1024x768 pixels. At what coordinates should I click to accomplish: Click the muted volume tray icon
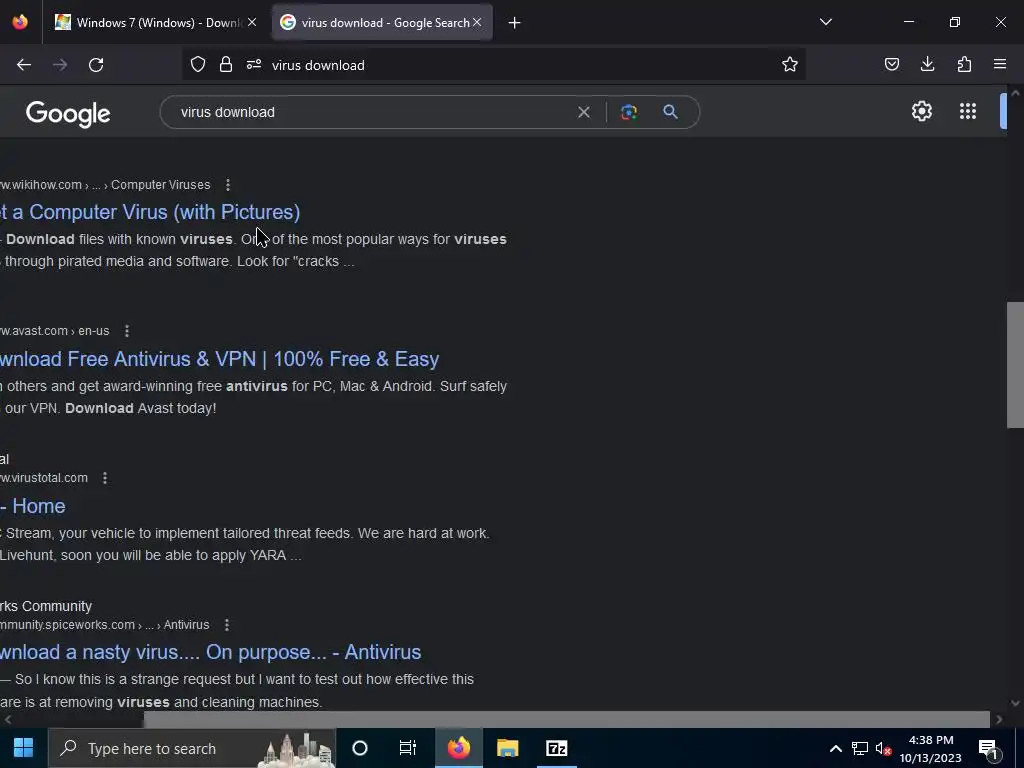click(x=884, y=748)
